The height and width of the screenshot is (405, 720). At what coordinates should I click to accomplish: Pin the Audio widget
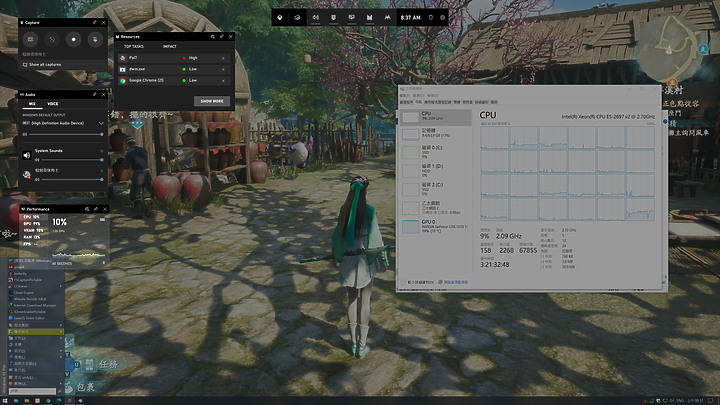click(x=95, y=95)
